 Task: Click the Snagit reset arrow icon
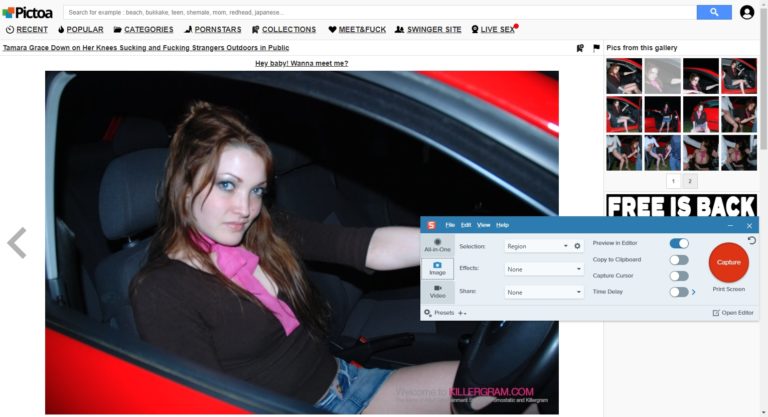(x=751, y=241)
